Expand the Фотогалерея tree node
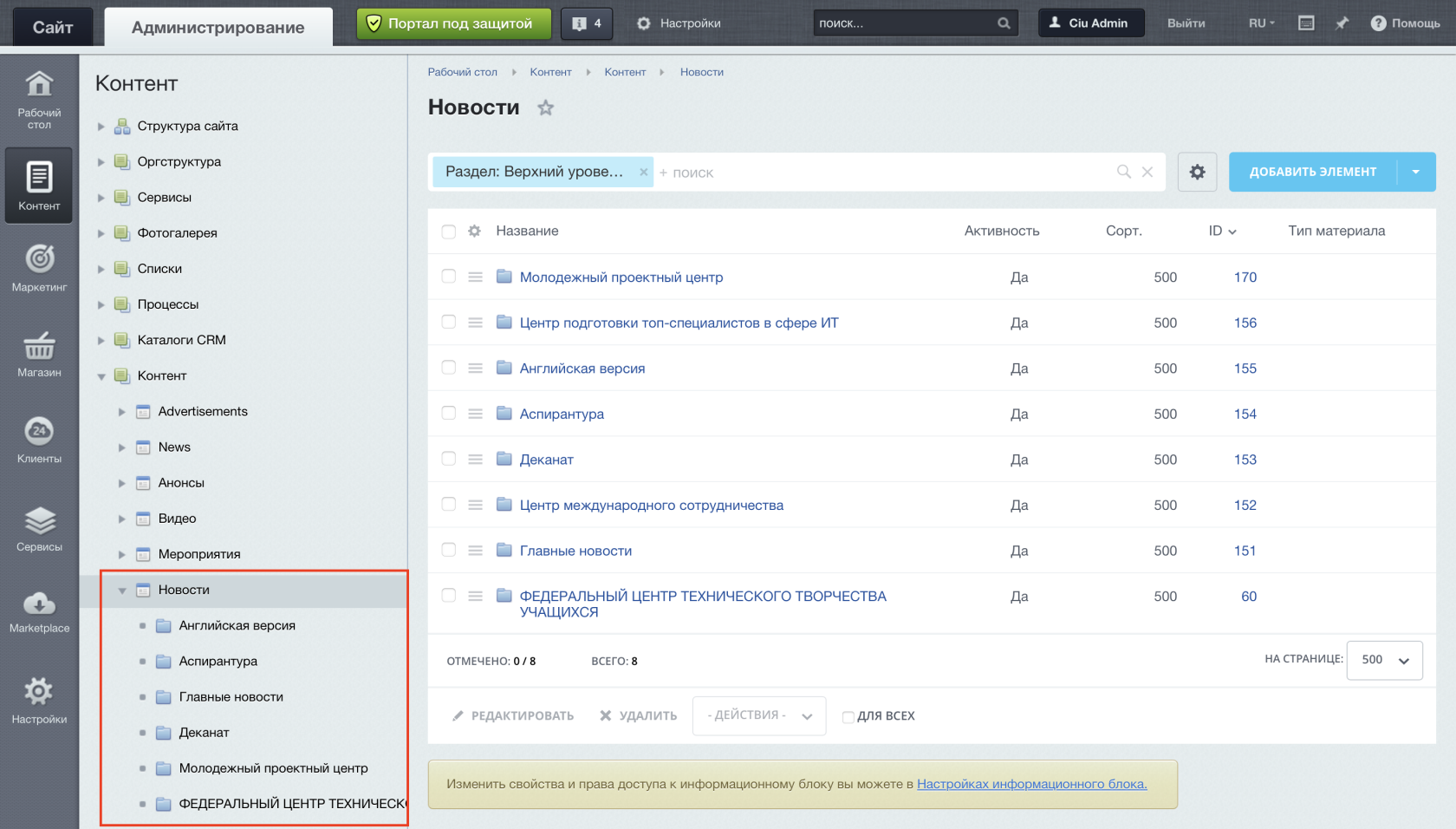 click(x=101, y=233)
